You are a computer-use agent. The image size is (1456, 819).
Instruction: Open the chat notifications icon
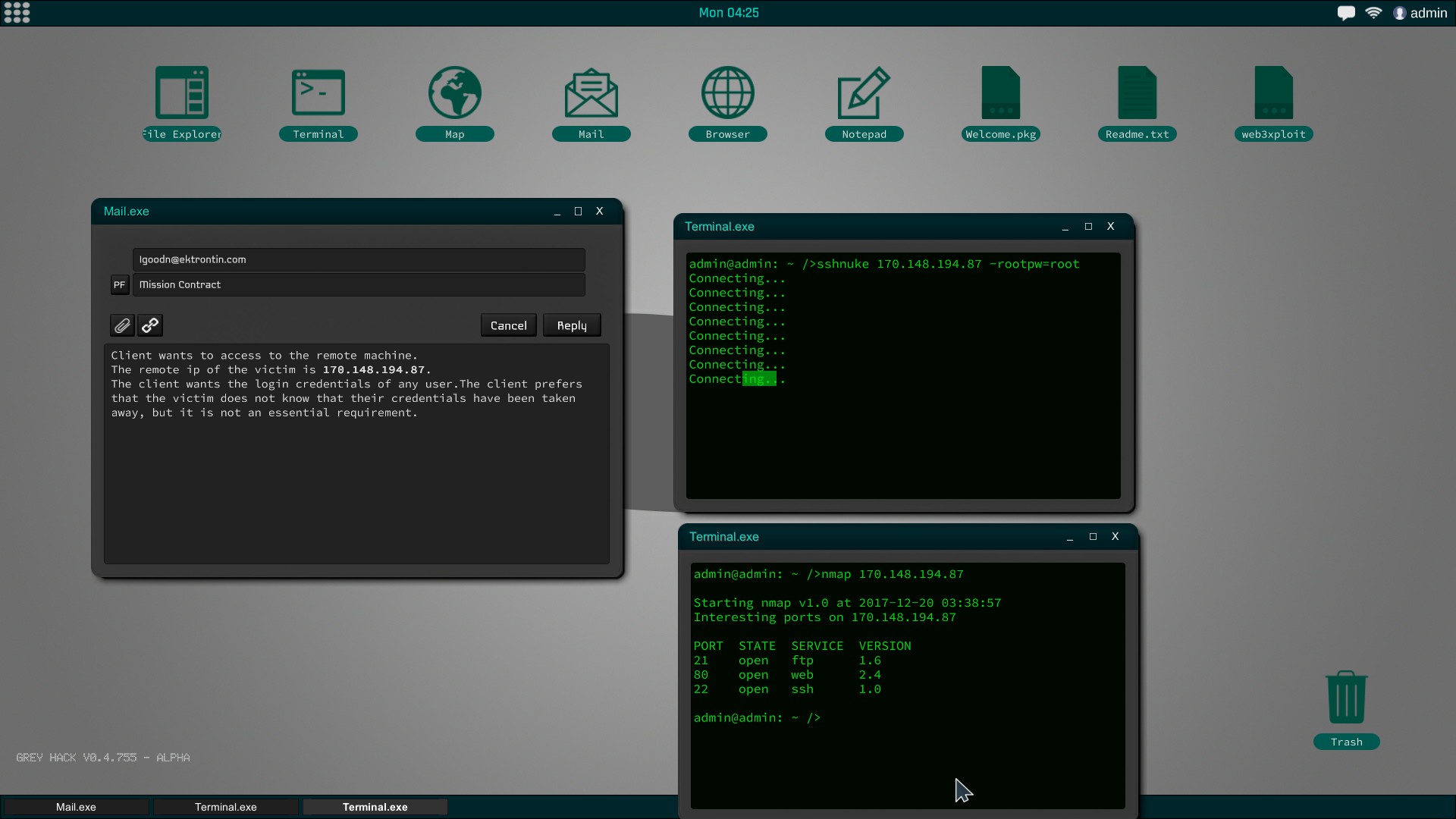click(x=1346, y=12)
